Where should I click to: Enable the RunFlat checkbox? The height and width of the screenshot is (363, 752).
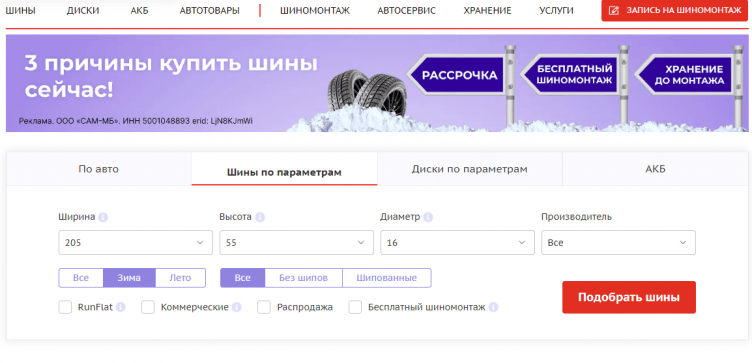(65, 307)
